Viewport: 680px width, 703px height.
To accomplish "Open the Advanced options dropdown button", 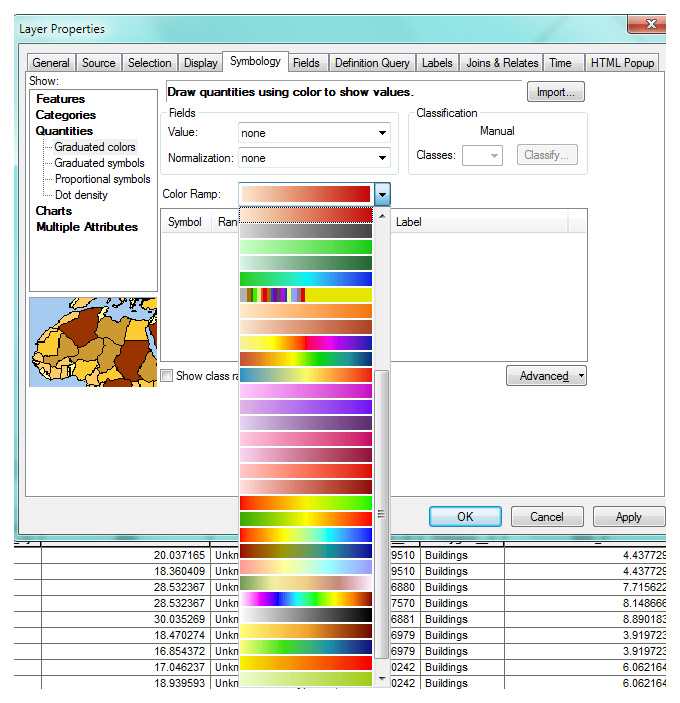I will 546,376.
